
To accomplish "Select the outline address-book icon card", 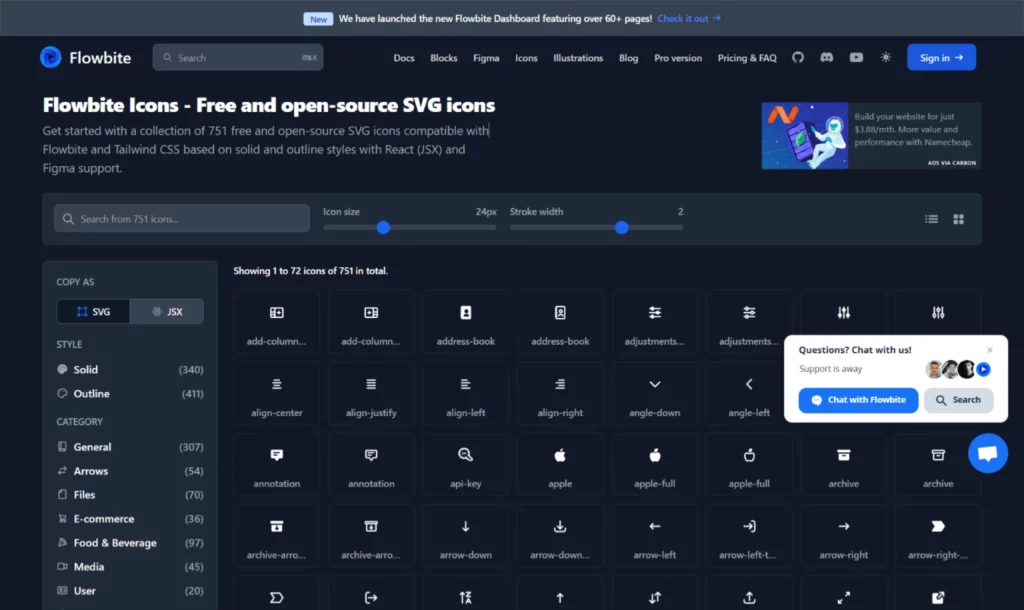I will coord(560,323).
